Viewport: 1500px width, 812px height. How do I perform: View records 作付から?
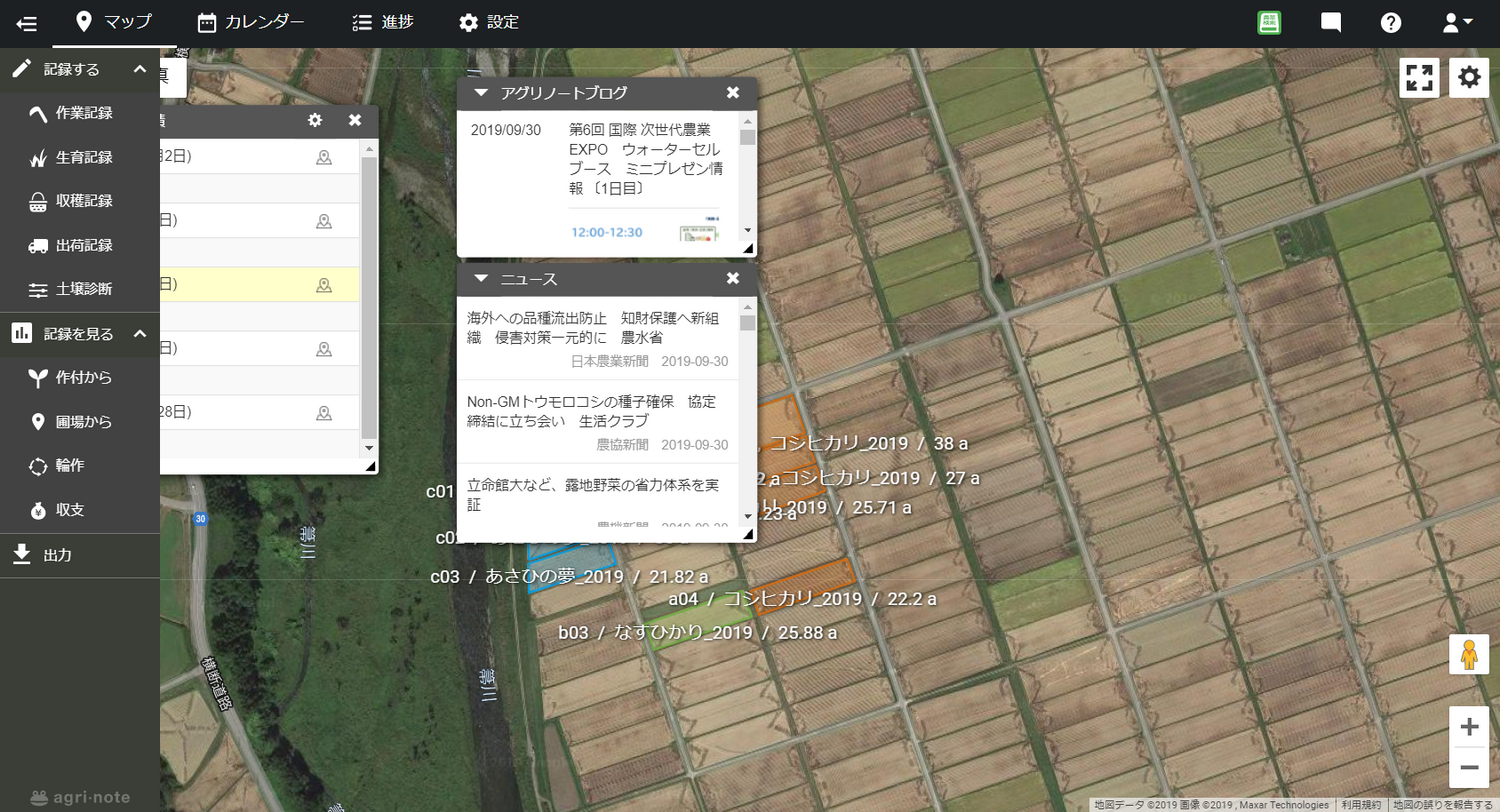coord(80,378)
